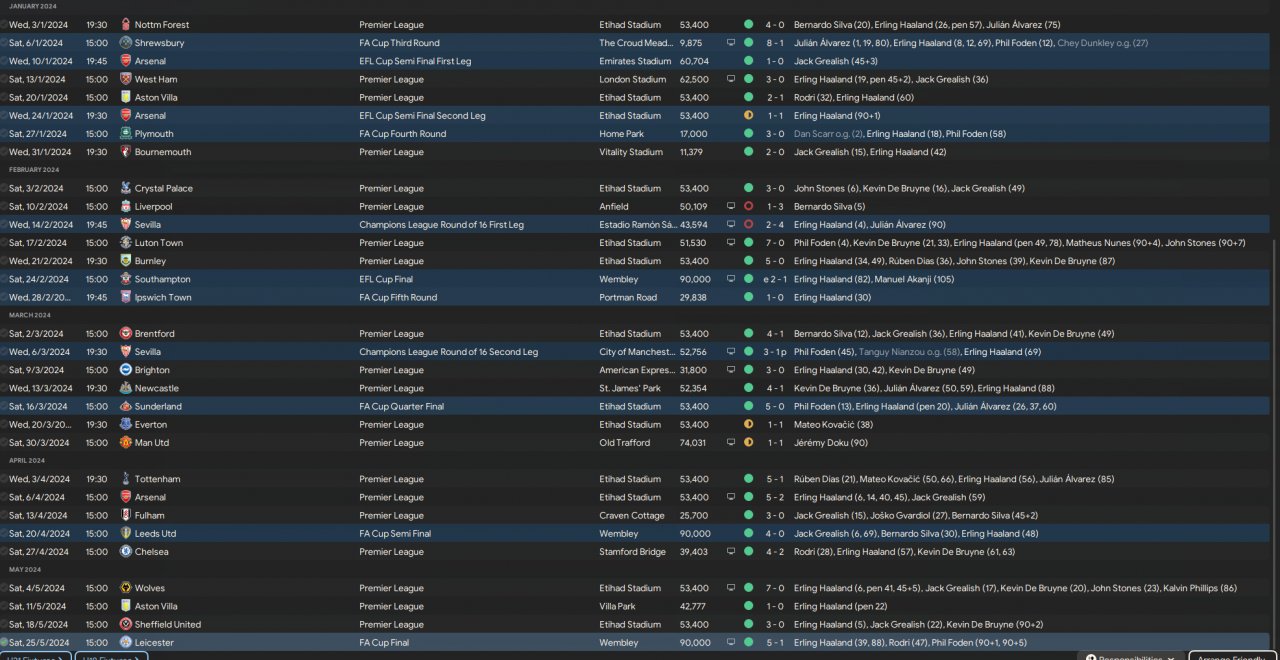The height and width of the screenshot is (660, 1280).
Task: Click Mateo Kovačić (38) scorer text
Action: pyautogui.click(x=833, y=424)
